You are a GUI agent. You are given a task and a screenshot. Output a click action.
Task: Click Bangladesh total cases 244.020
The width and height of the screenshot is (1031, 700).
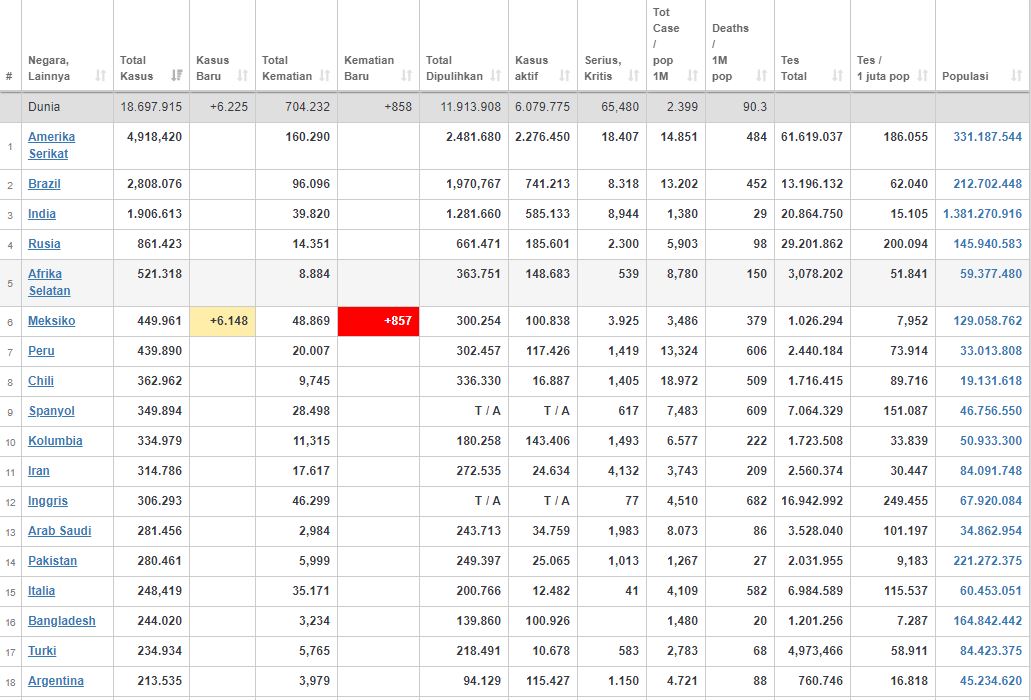(160, 621)
